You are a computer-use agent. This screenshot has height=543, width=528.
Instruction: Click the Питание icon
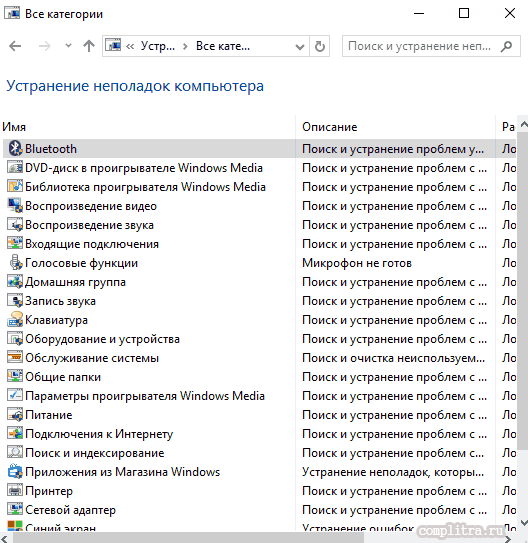pos(15,415)
